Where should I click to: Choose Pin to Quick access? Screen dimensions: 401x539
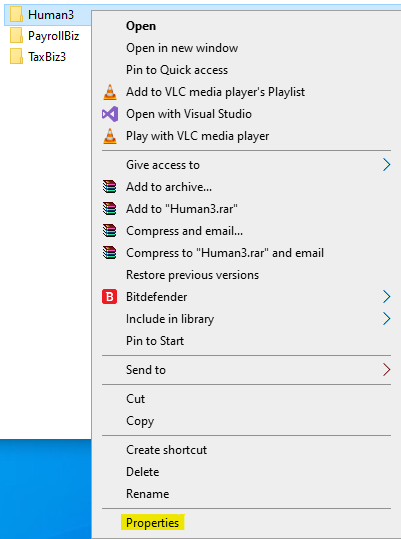pos(177,70)
